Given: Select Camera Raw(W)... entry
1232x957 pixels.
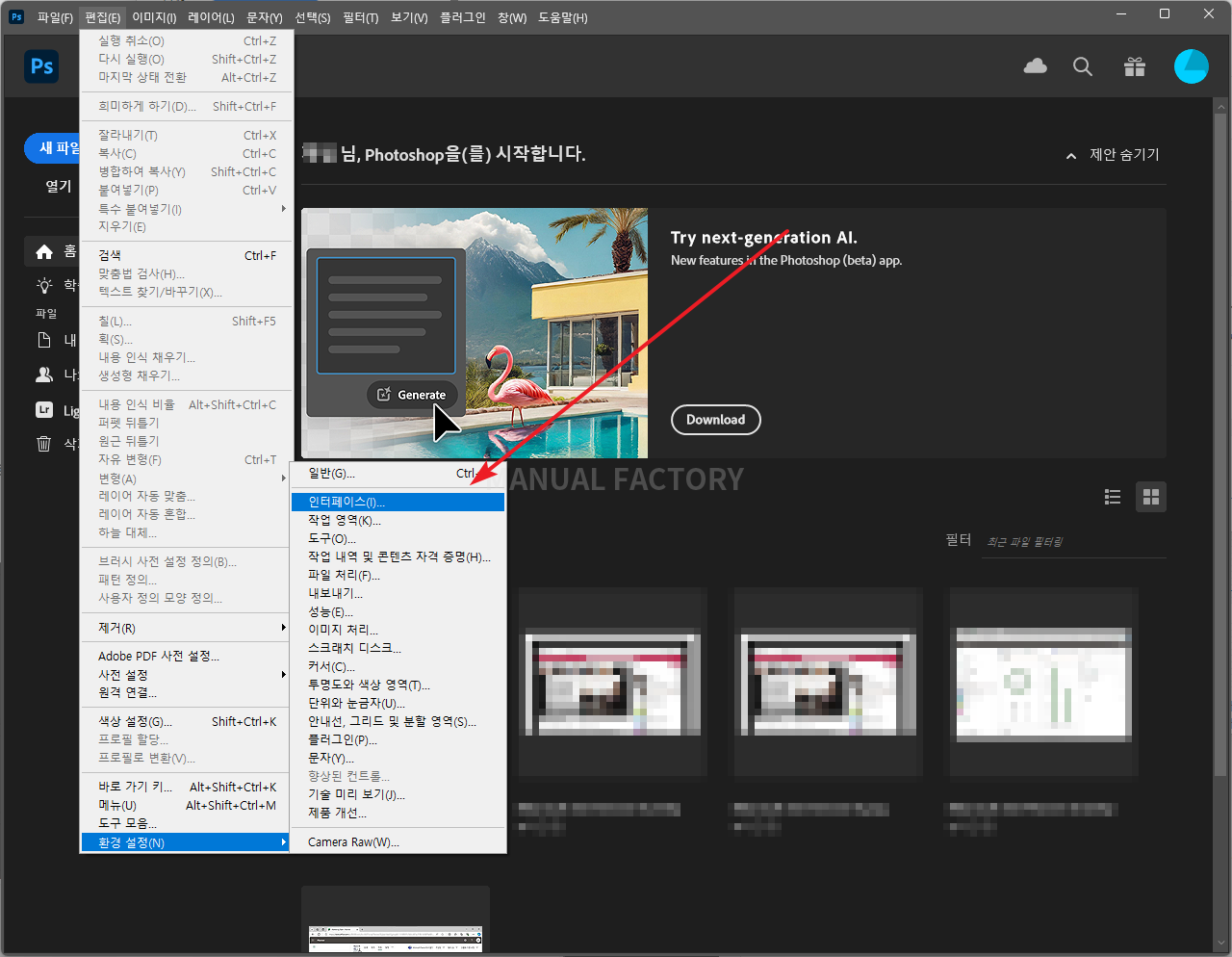Looking at the screenshot, I should [x=398, y=841].
